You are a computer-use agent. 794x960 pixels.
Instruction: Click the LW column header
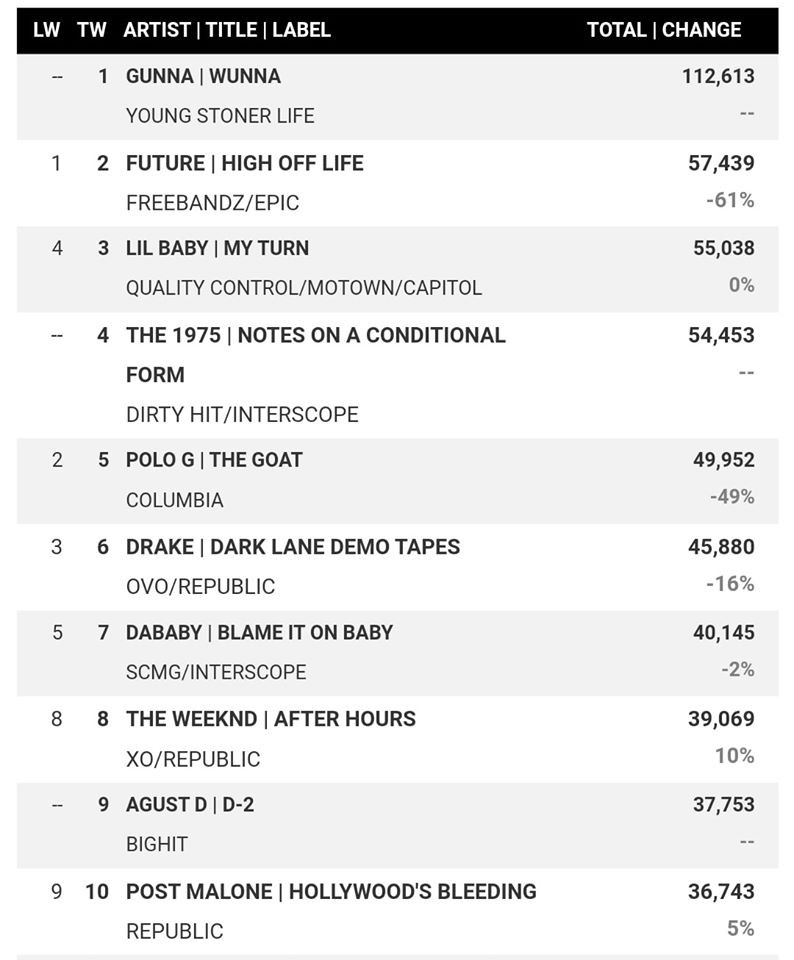(46, 30)
